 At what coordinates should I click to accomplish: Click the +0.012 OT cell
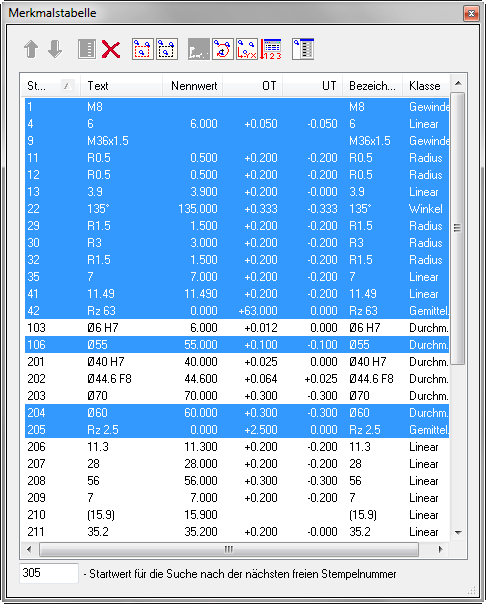(261, 327)
